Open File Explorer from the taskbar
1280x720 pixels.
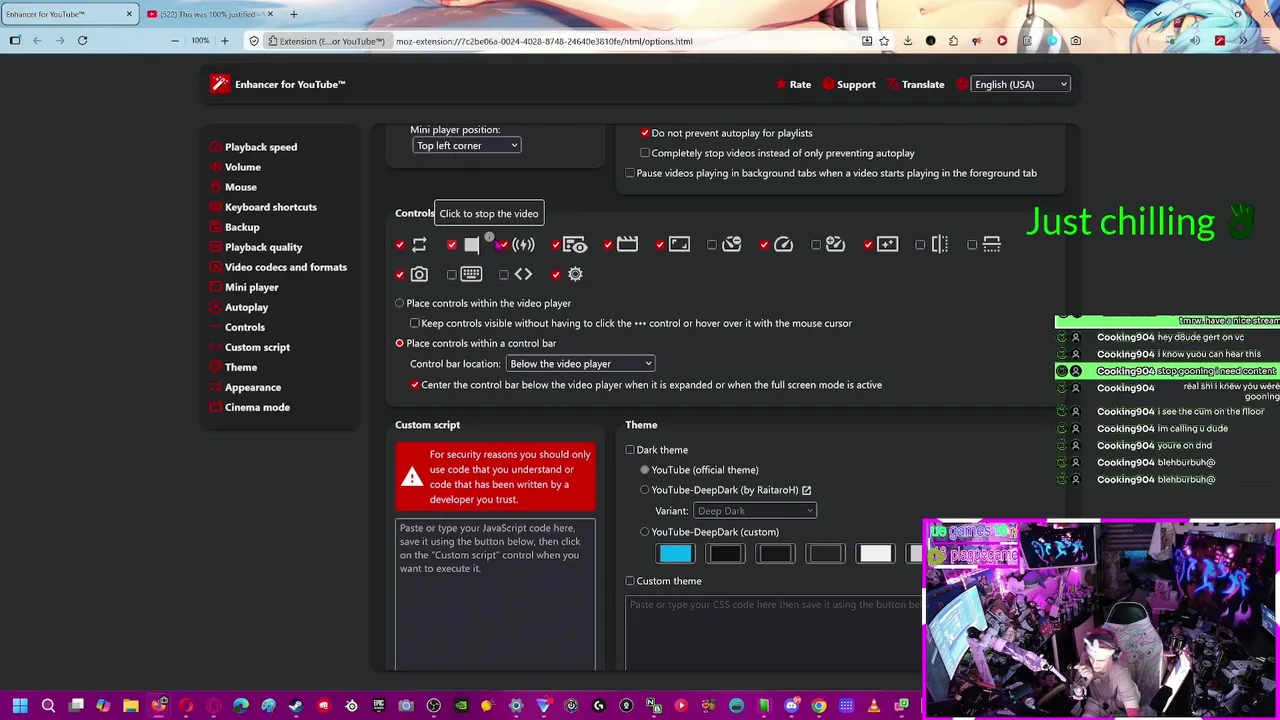tap(130, 706)
